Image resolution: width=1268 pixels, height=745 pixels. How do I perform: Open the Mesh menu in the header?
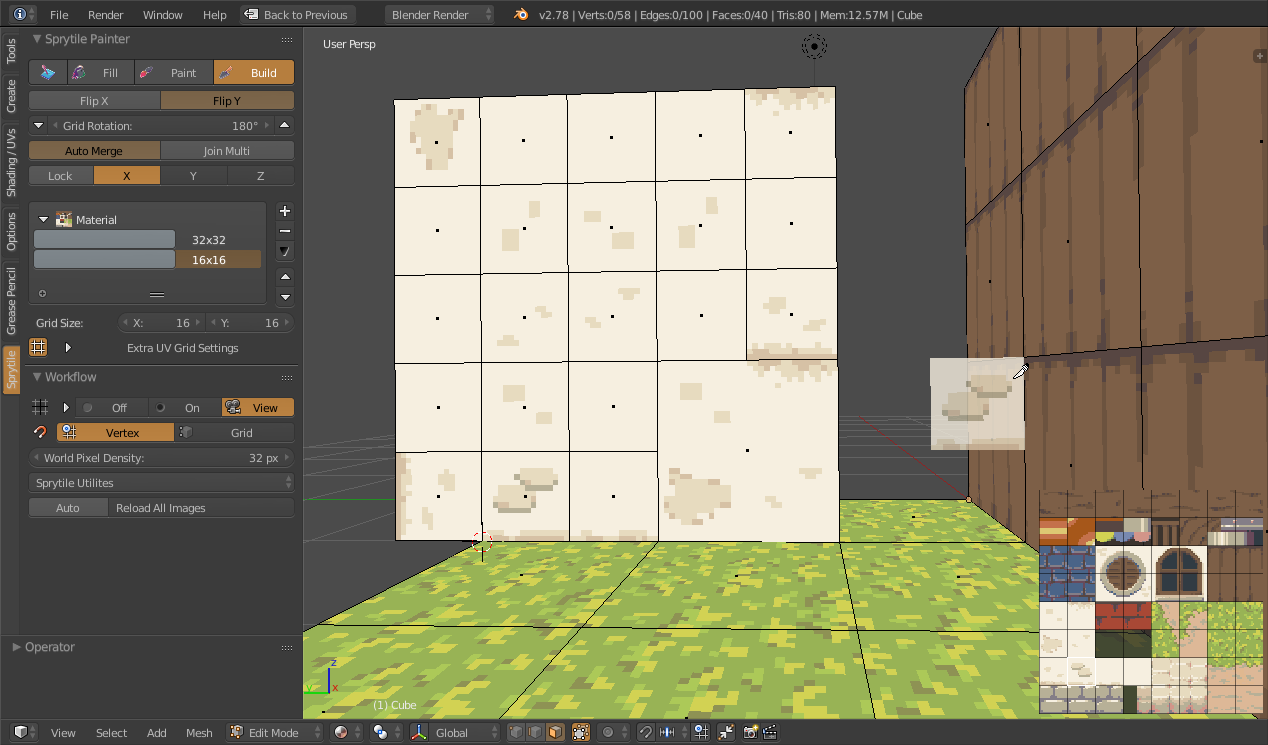pos(199,733)
